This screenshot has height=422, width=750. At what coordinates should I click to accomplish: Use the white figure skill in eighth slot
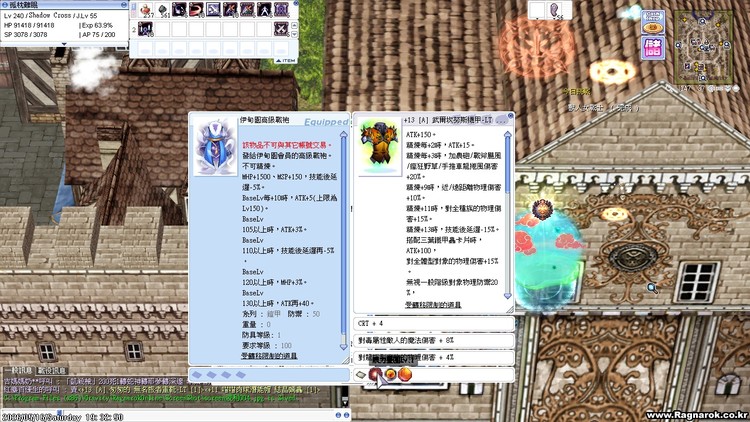click(x=265, y=10)
